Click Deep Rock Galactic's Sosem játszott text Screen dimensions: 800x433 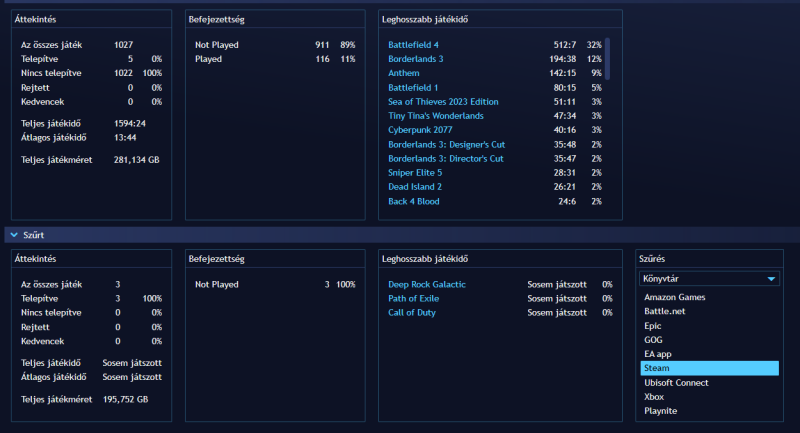(557, 285)
